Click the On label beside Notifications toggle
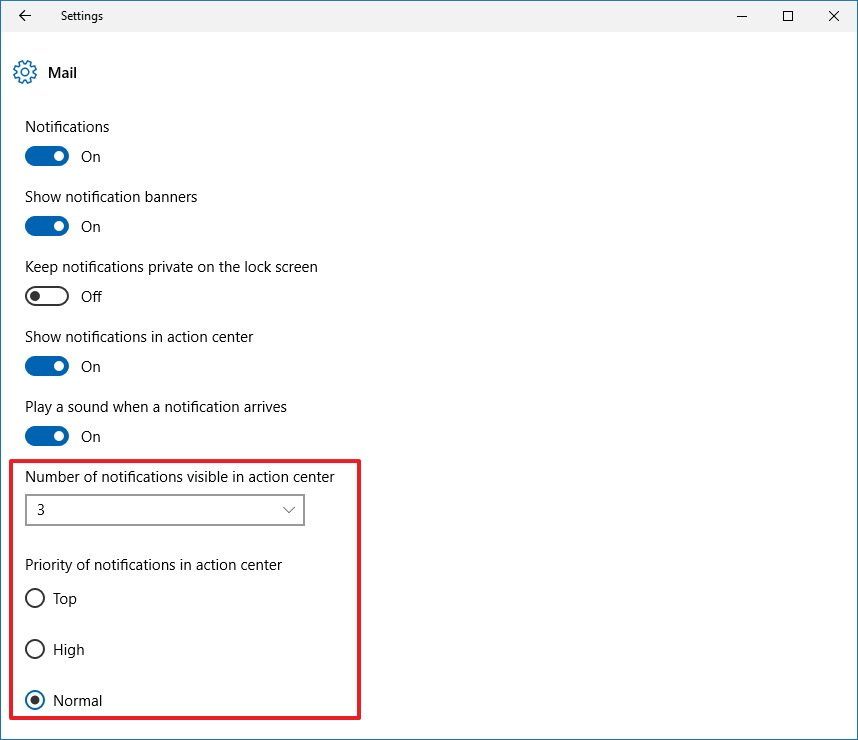The image size is (858, 740). pyautogui.click(x=90, y=156)
